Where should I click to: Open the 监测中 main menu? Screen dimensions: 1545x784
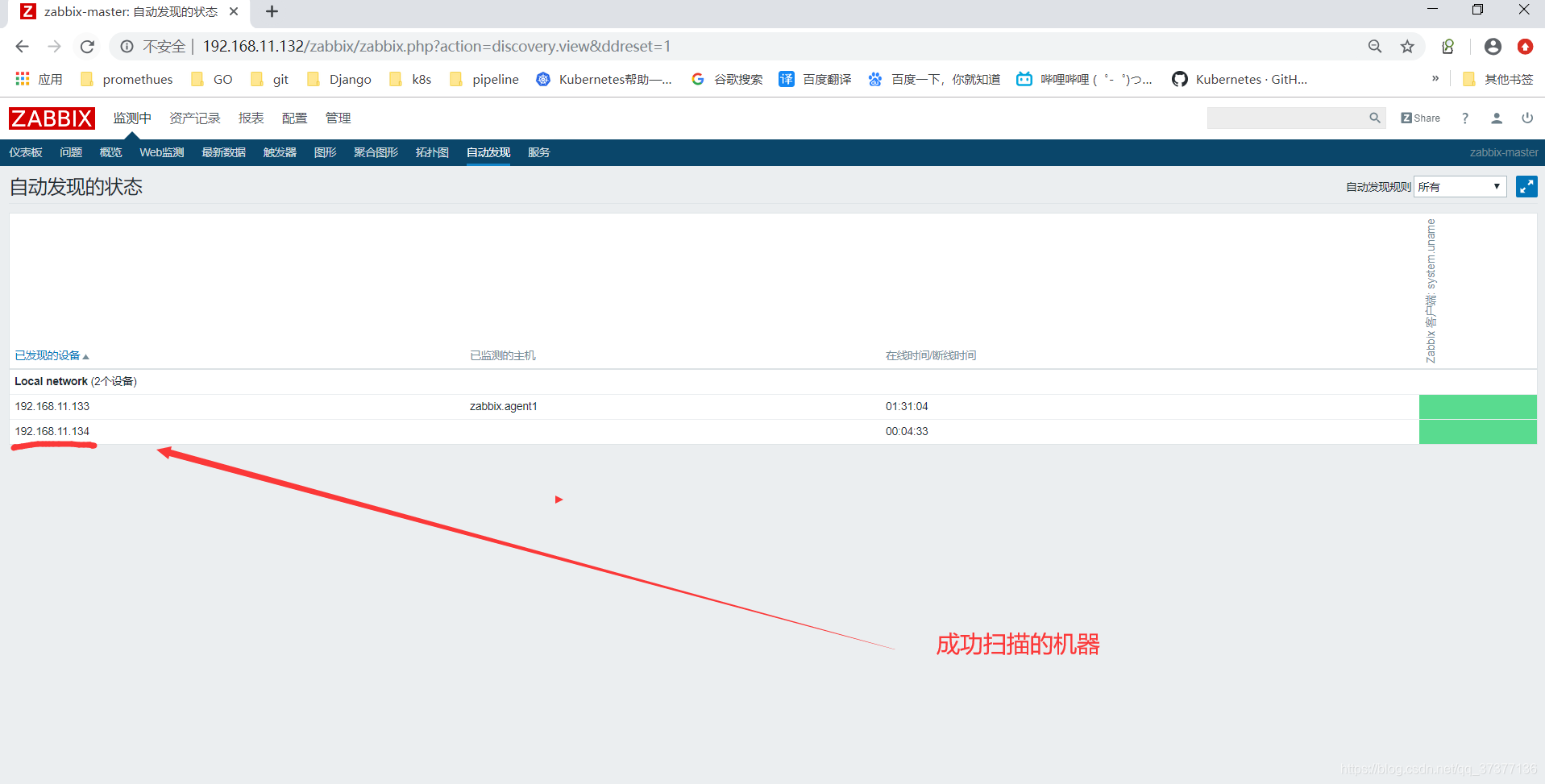[132, 118]
